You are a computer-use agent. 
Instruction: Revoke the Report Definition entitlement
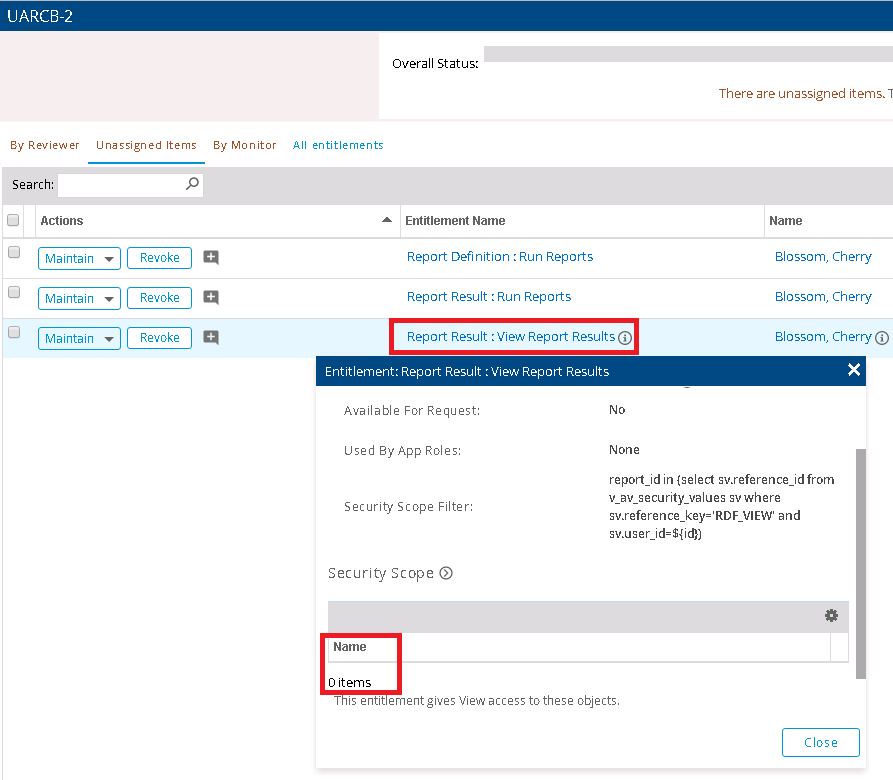[x=159, y=258]
